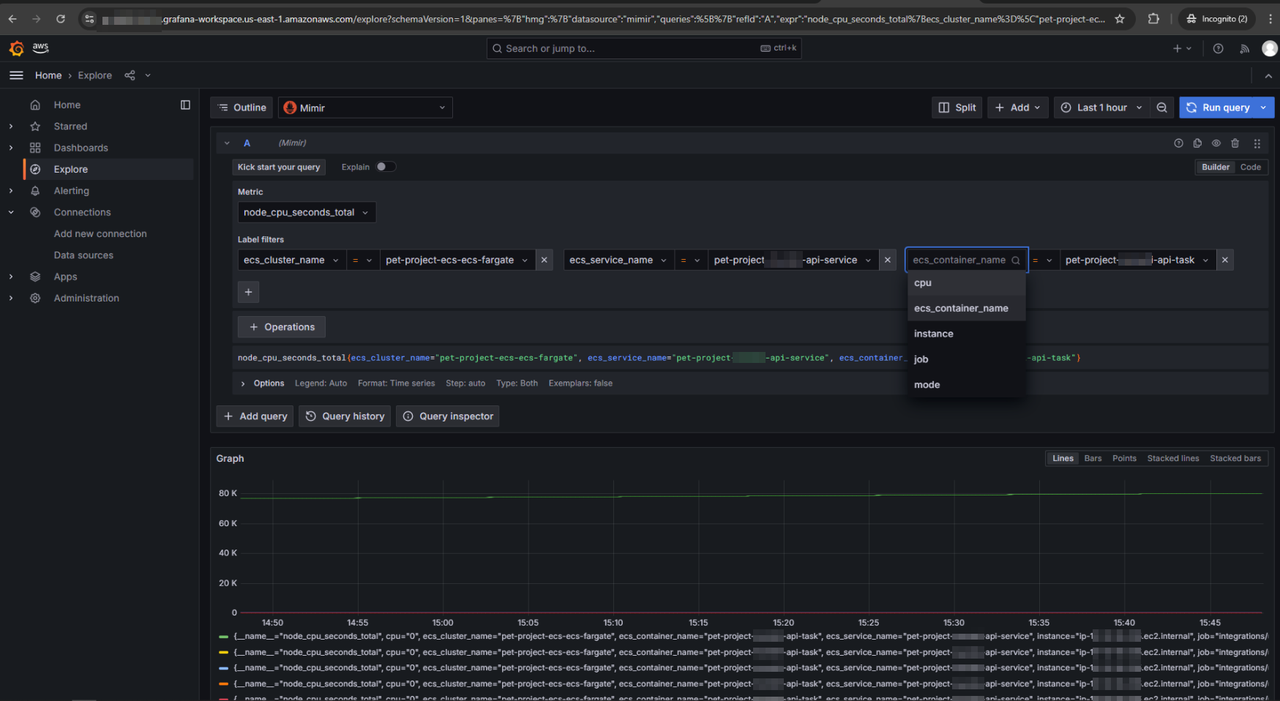Add a new label filter with plus
The image size is (1280, 701).
click(249, 292)
